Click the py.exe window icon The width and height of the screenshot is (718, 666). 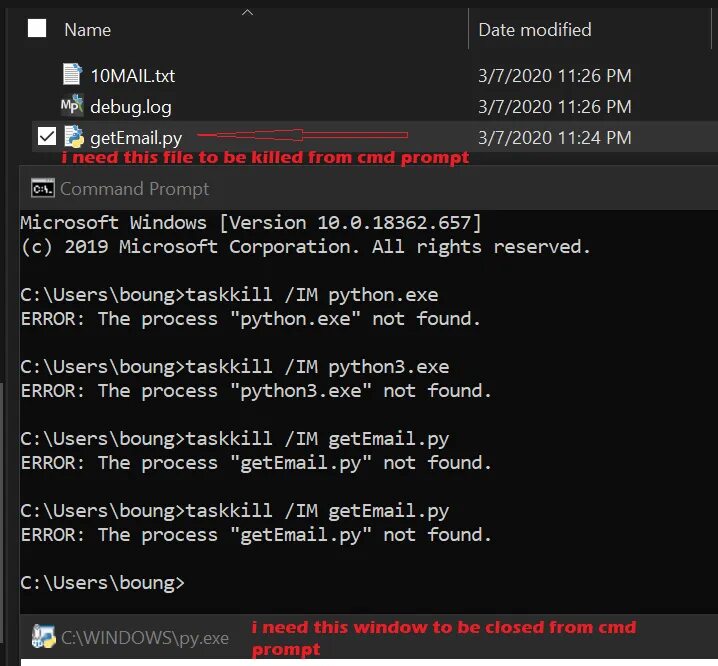[x=44, y=636]
